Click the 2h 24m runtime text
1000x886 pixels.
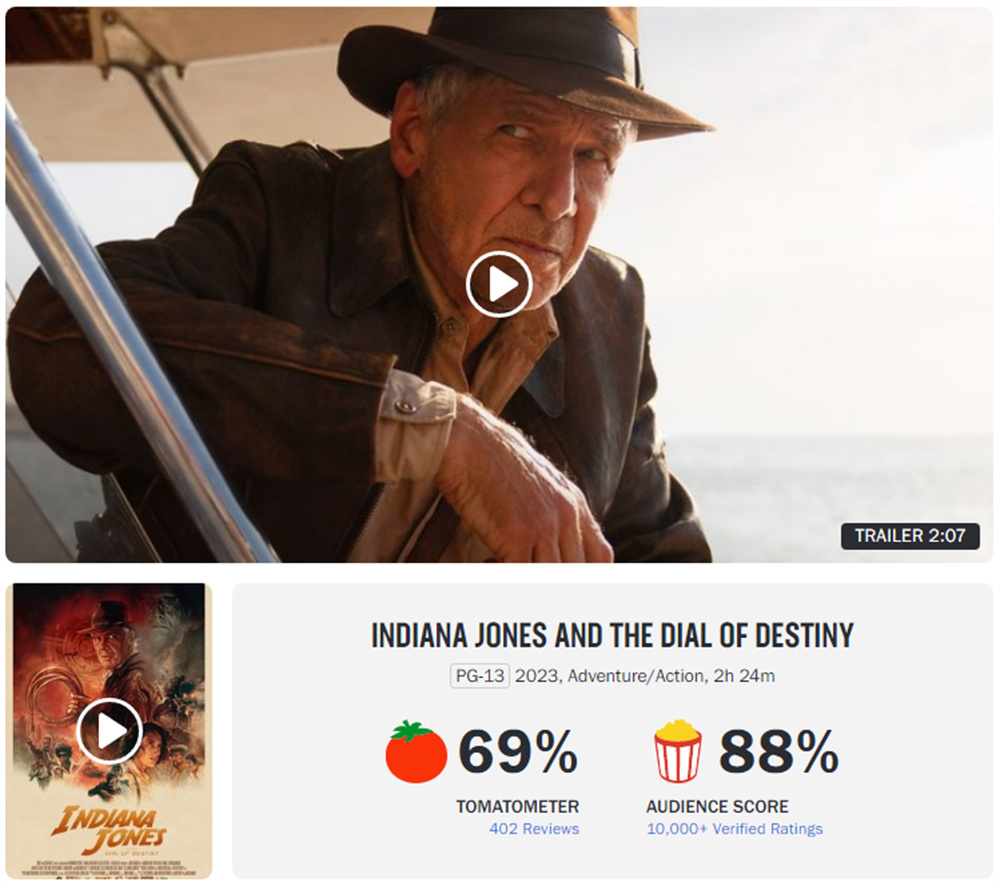pos(744,676)
